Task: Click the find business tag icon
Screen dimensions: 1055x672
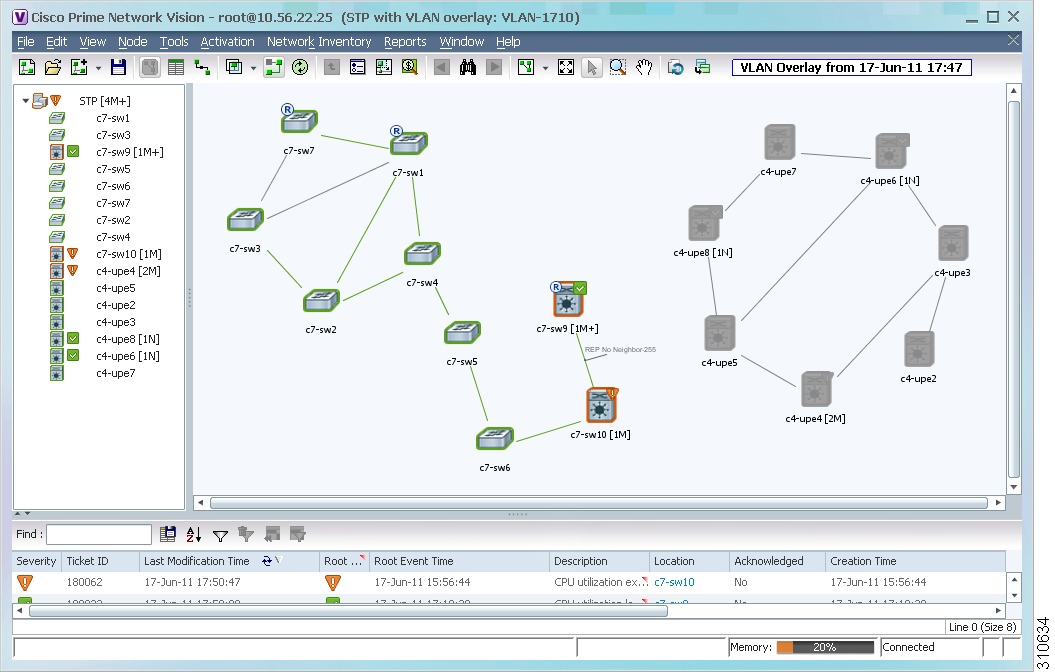Action: [x=410, y=67]
